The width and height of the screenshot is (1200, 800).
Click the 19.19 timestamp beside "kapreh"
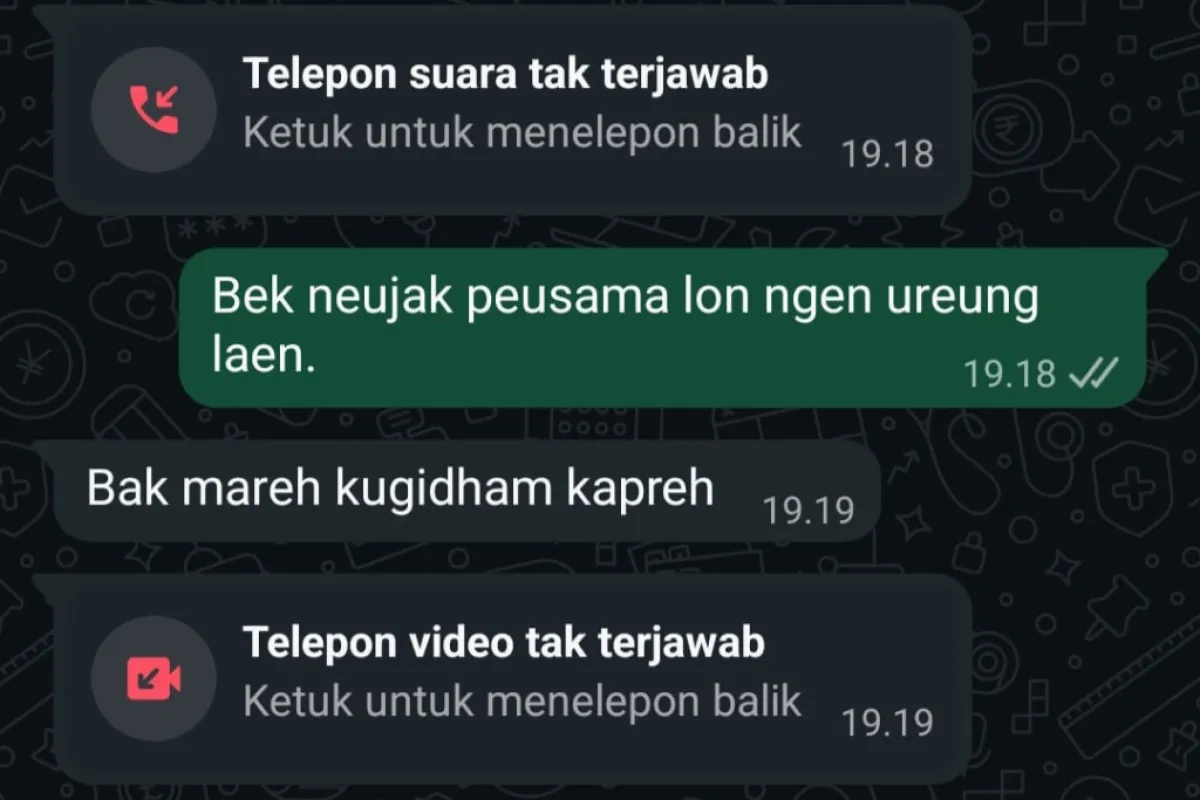(809, 510)
